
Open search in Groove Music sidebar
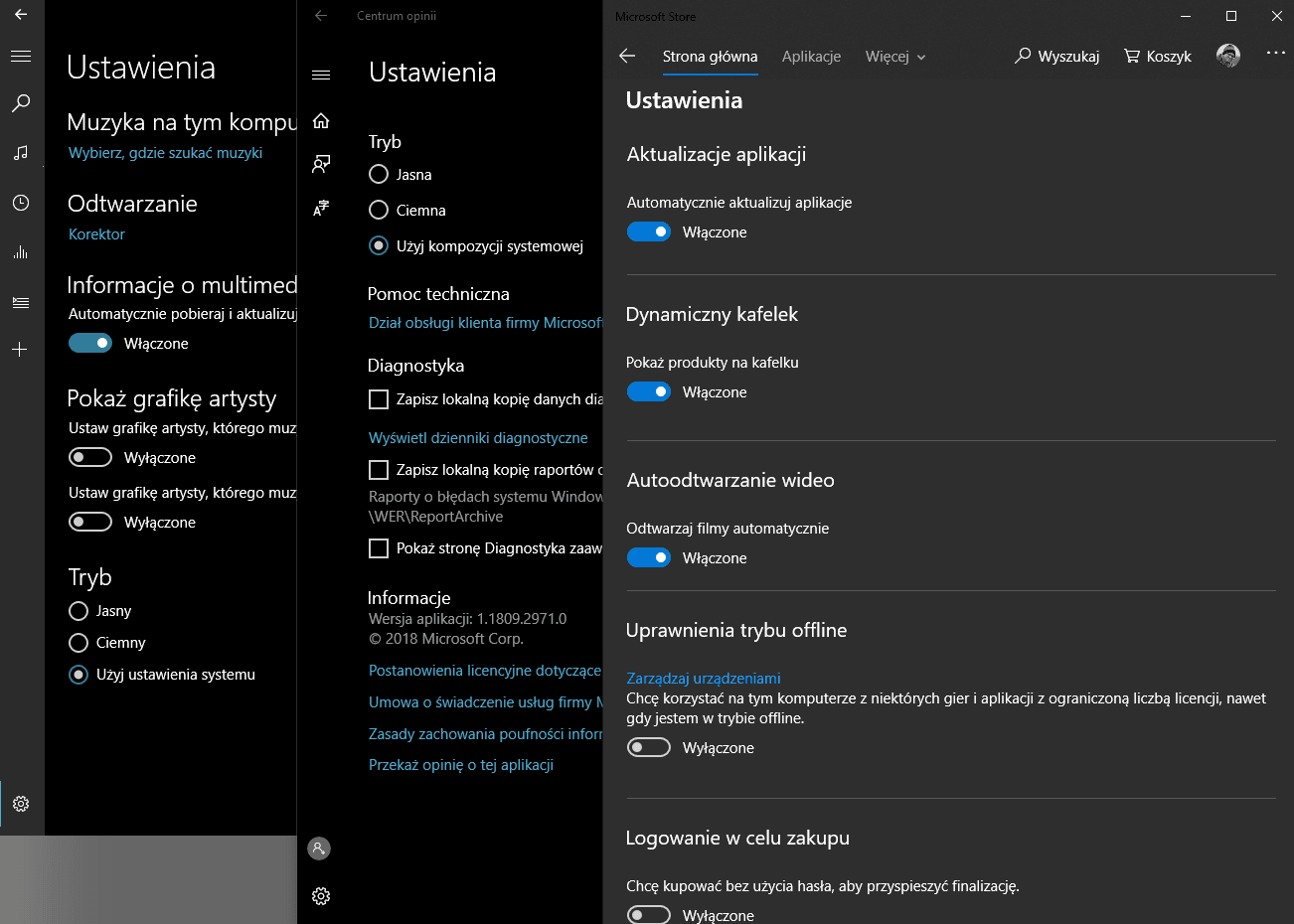tap(21, 103)
